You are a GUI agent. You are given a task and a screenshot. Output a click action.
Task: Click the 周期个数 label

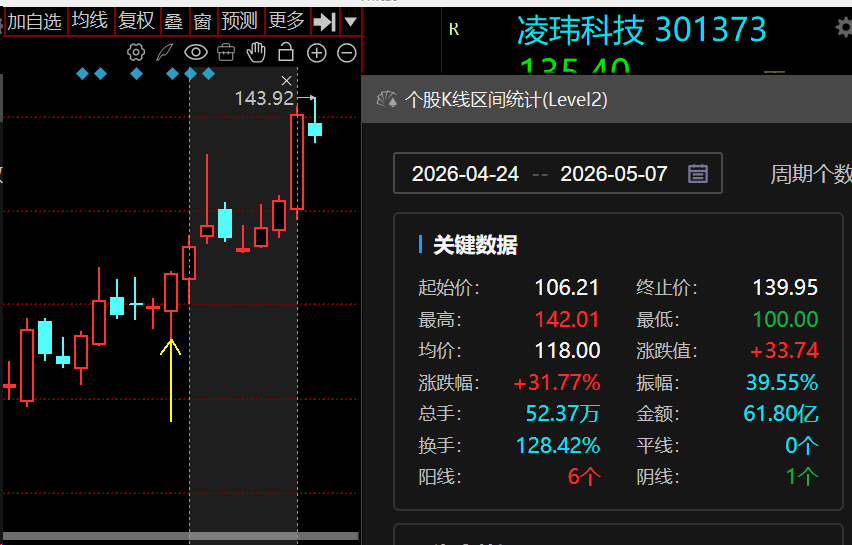pyautogui.click(x=811, y=174)
